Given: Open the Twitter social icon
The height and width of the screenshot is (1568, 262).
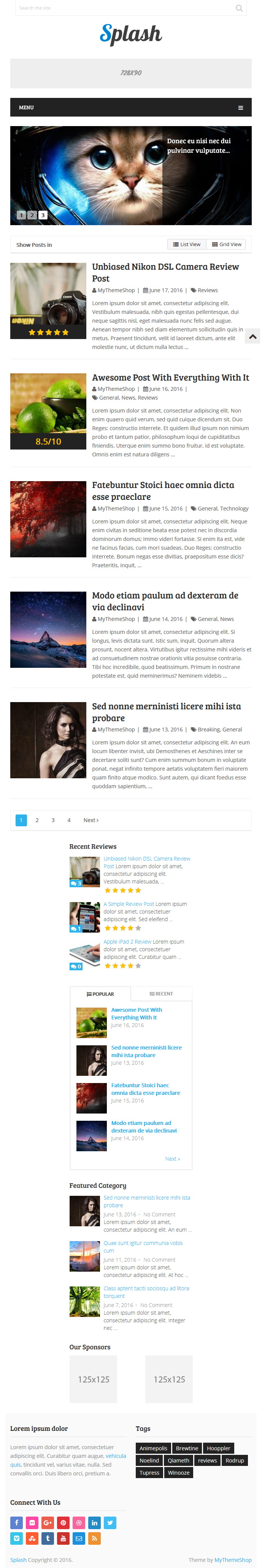Looking at the screenshot, I should (x=110, y=1522).
